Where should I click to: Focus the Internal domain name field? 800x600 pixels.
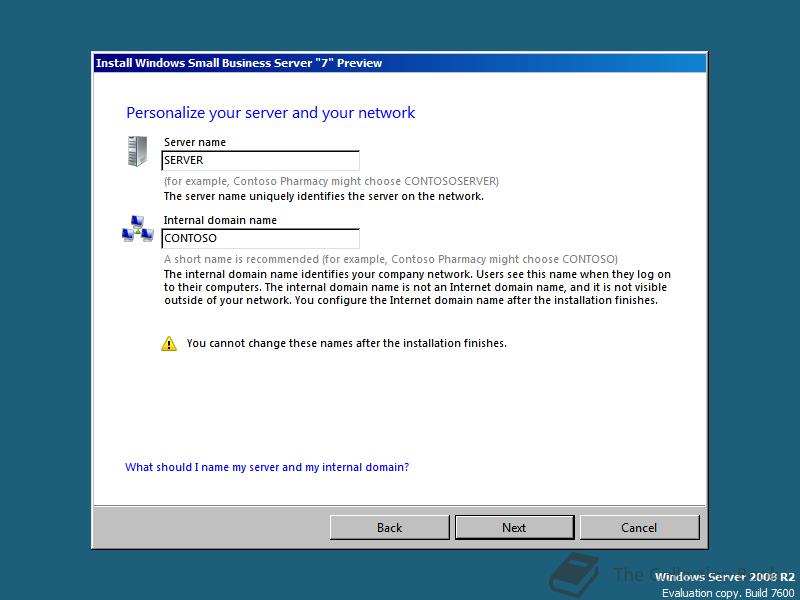(x=260, y=238)
